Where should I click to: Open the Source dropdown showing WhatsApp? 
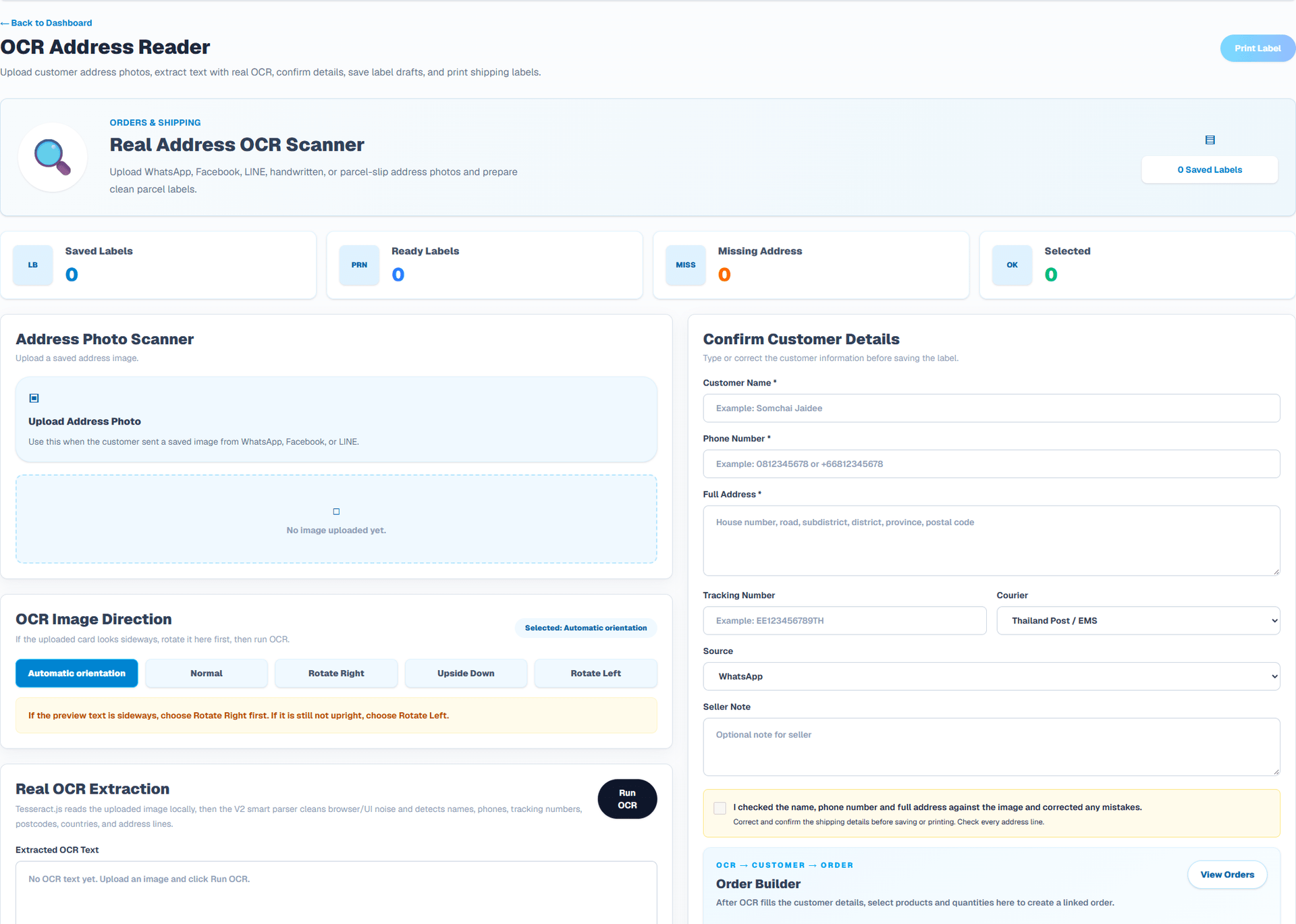click(x=992, y=676)
